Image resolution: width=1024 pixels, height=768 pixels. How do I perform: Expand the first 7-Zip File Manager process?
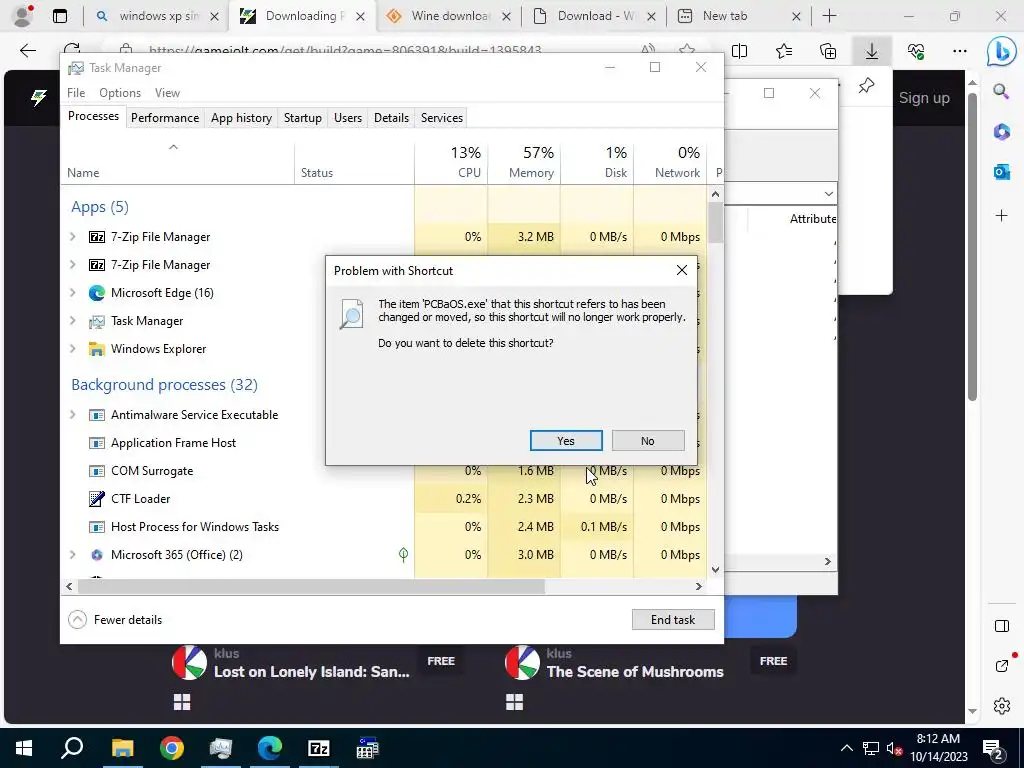click(x=72, y=236)
